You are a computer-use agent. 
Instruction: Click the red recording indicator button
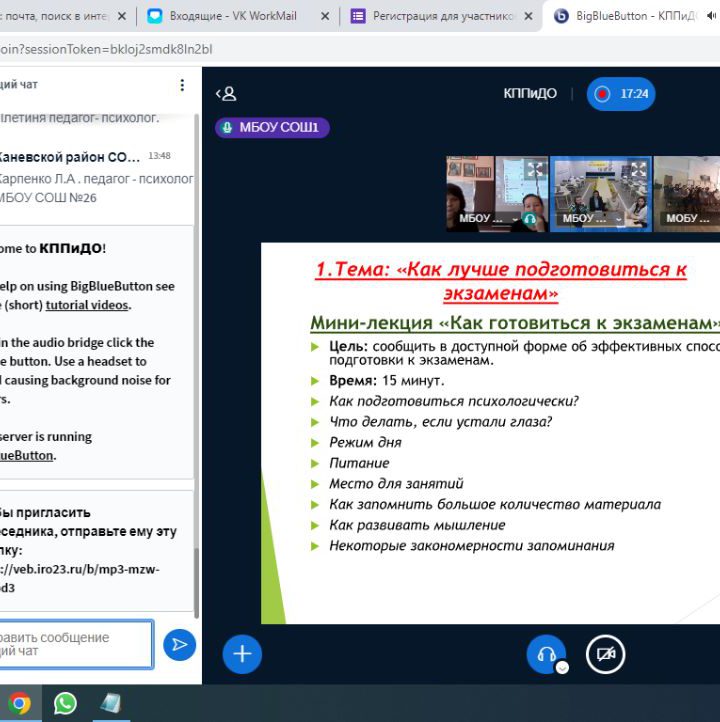click(621, 94)
